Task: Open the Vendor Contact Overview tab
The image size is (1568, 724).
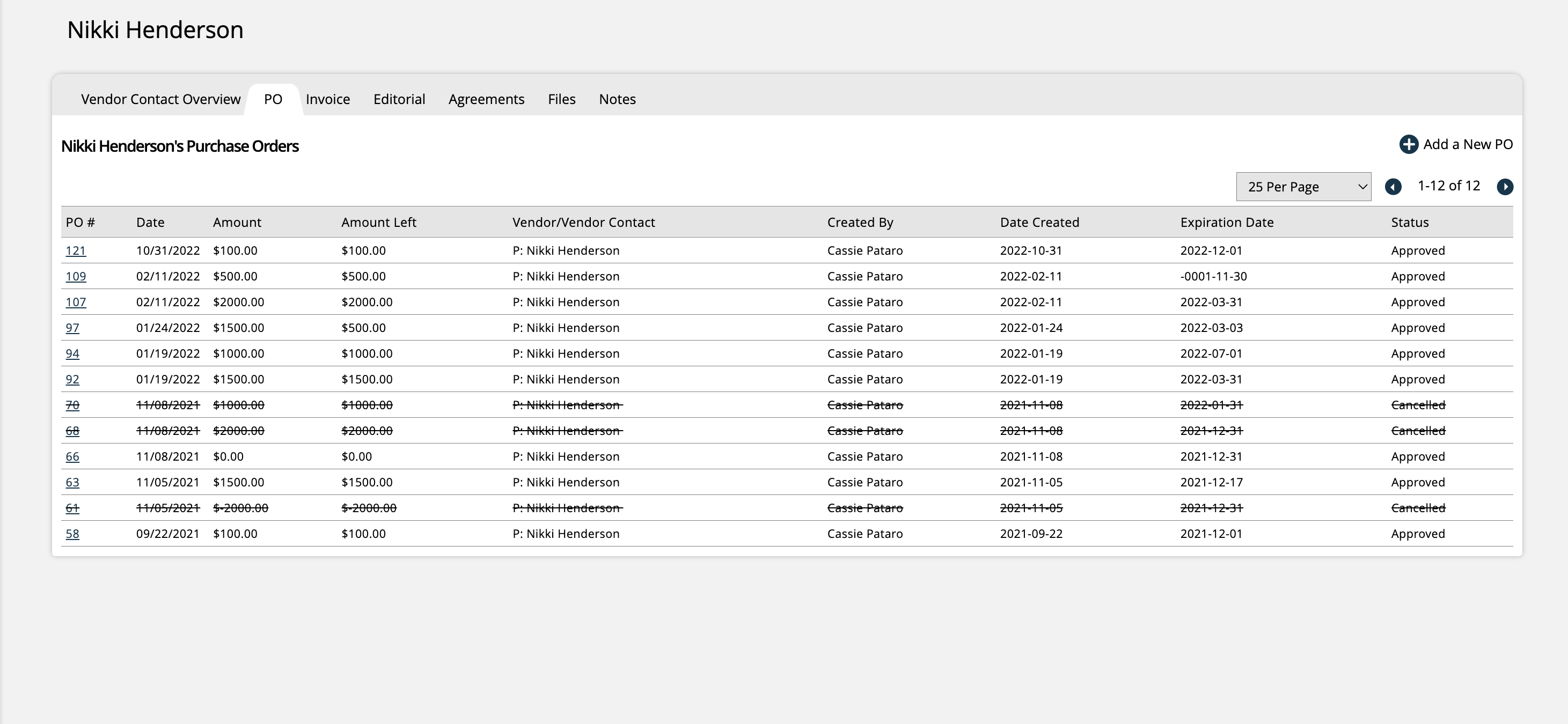Action: pyautogui.click(x=160, y=99)
